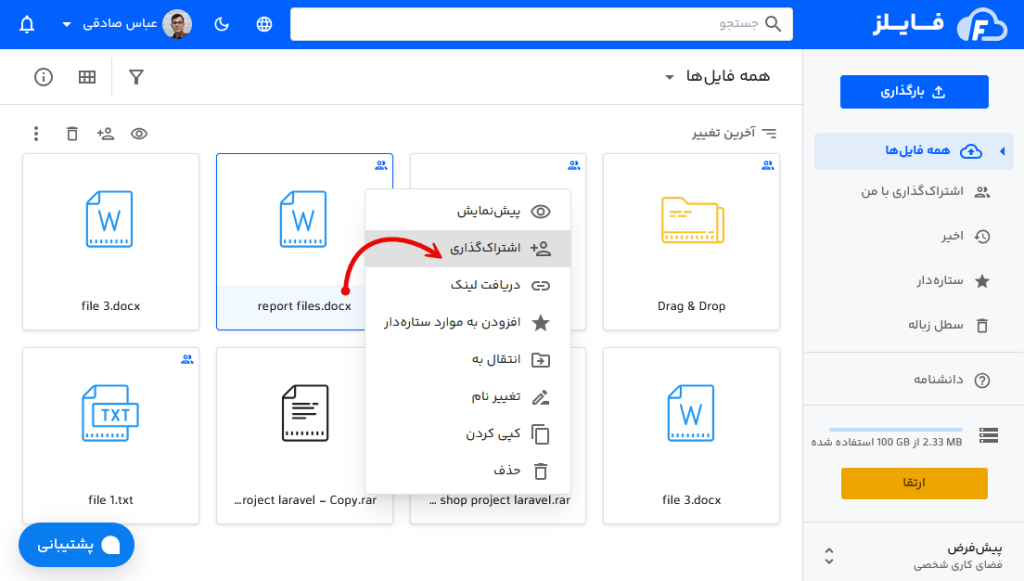Select دریافت لینک from the context menu
The width and height of the screenshot is (1024, 581).
pos(490,285)
